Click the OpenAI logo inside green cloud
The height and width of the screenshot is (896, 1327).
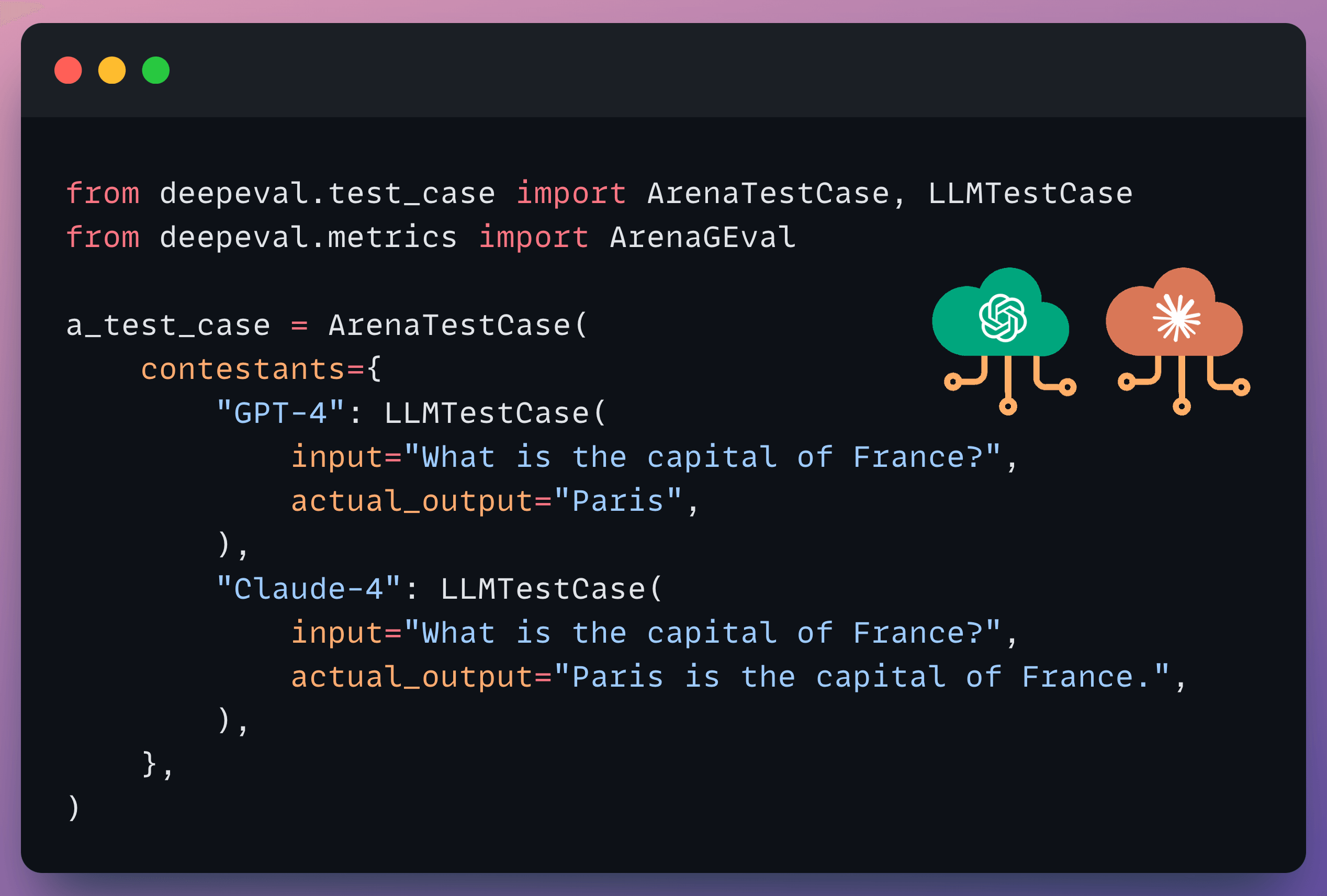point(1003,318)
